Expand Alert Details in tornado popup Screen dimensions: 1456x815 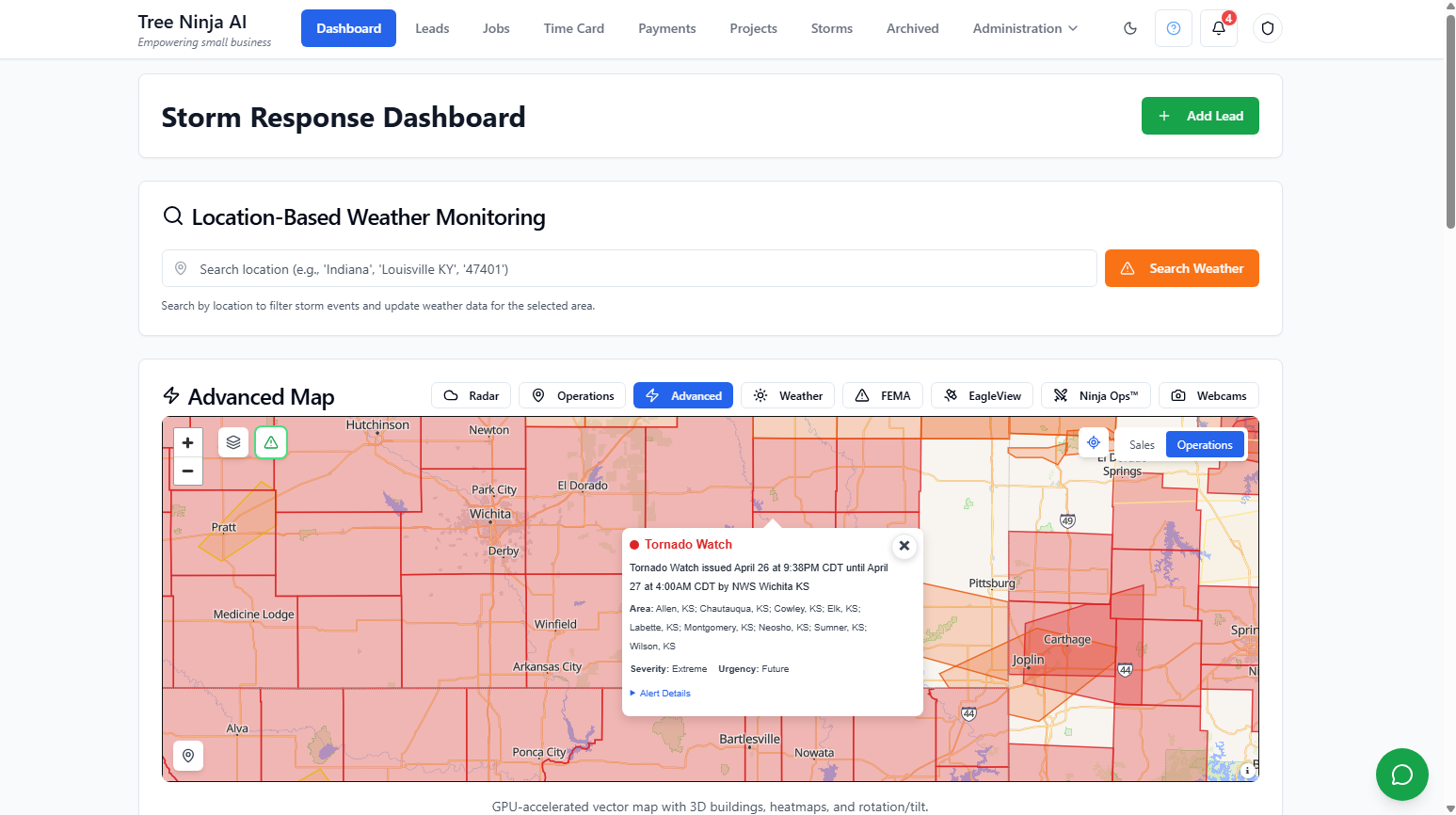click(664, 694)
